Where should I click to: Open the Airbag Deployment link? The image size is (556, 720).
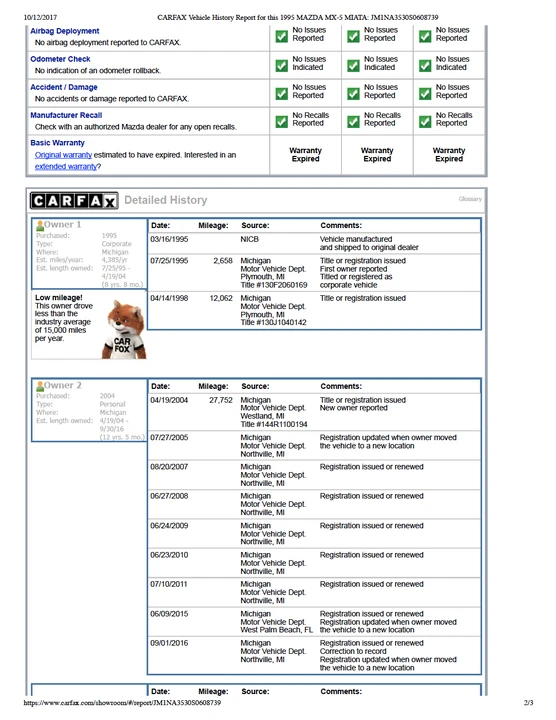65,31
